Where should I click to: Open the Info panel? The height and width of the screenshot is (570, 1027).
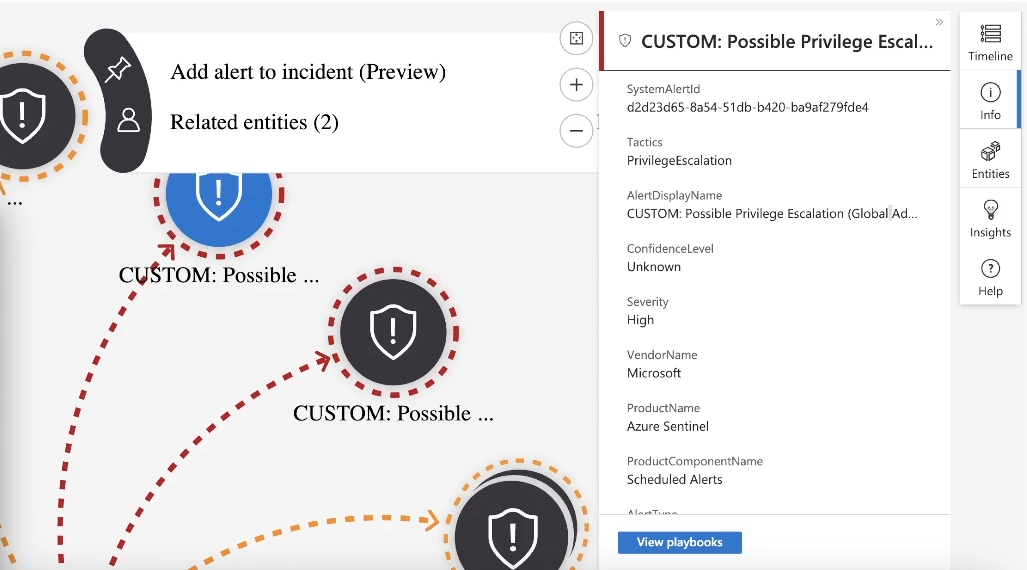[990, 101]
